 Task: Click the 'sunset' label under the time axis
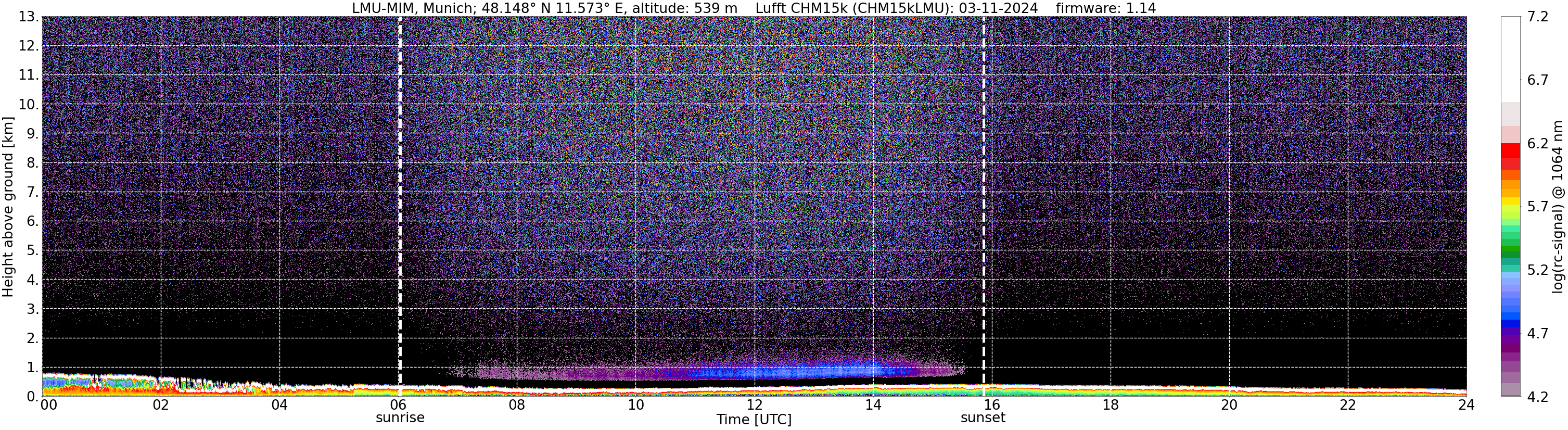[x=983, y=418]
